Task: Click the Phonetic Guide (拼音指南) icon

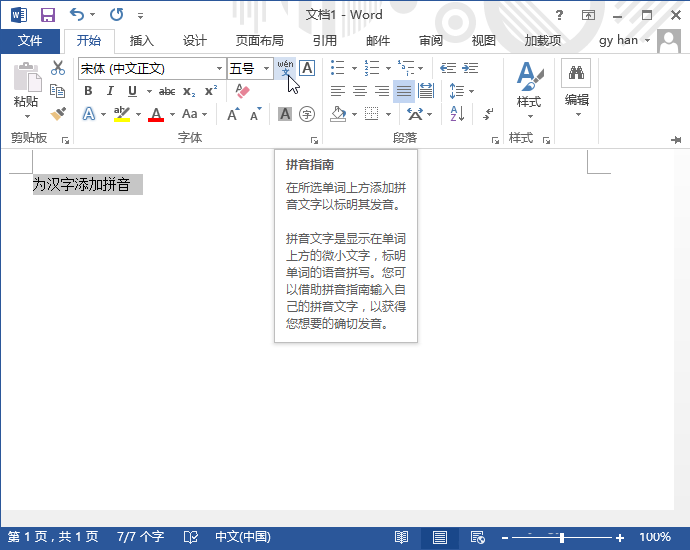Action: tap(285, 68)
